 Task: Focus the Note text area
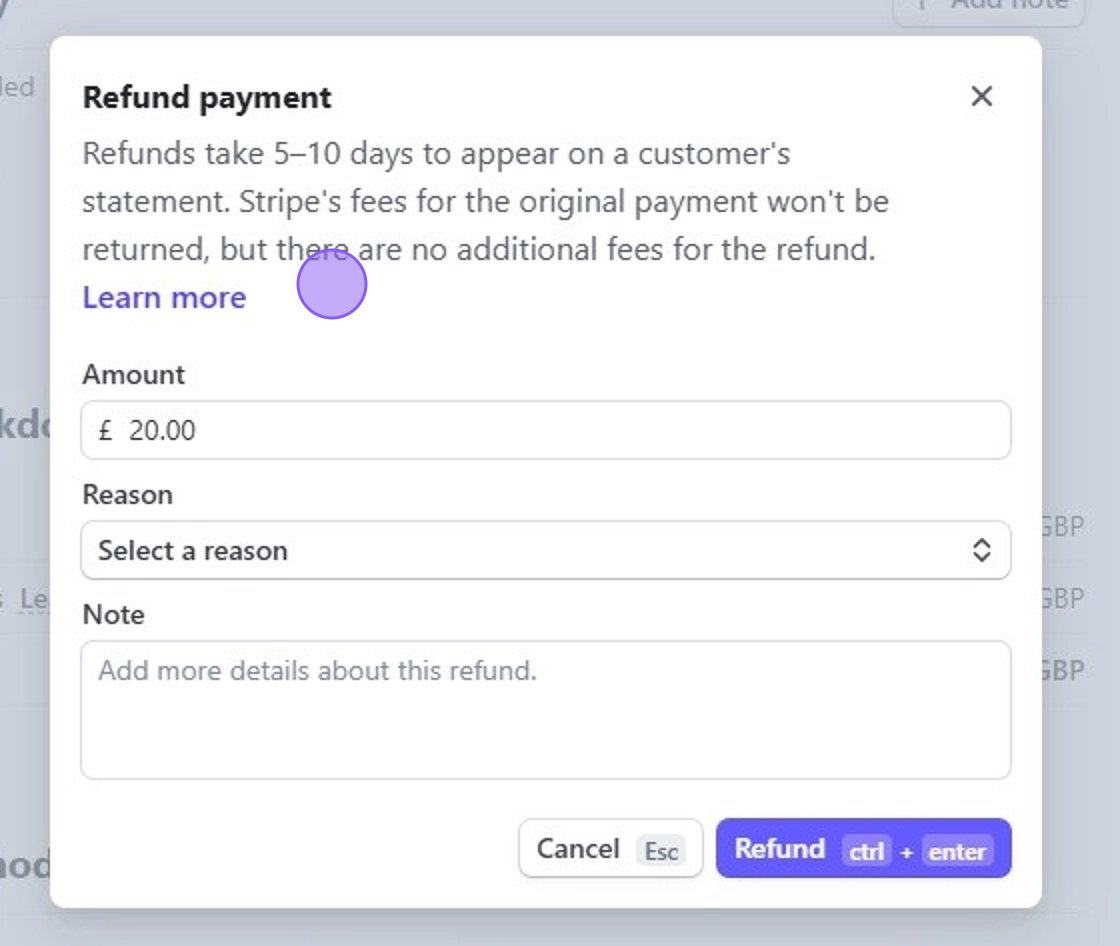point(546,710)
